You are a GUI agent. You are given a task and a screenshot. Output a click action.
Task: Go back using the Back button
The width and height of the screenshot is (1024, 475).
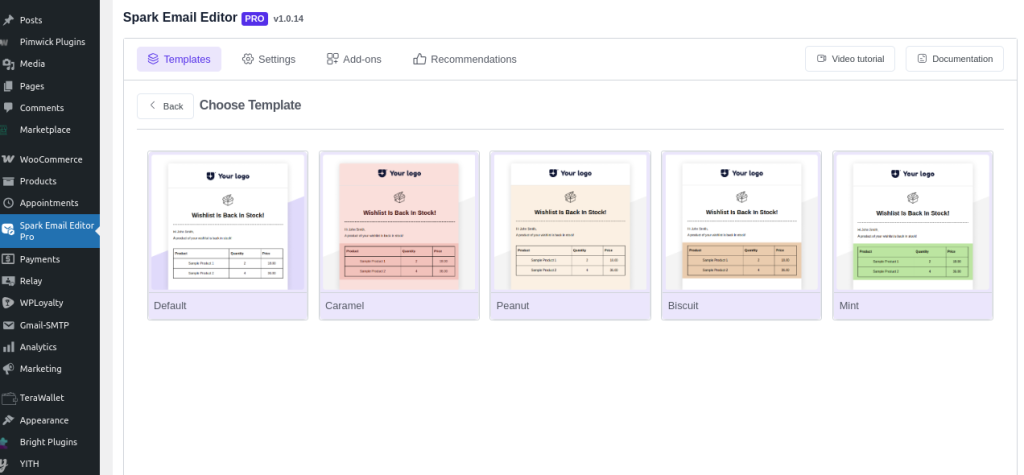point(165,106)
